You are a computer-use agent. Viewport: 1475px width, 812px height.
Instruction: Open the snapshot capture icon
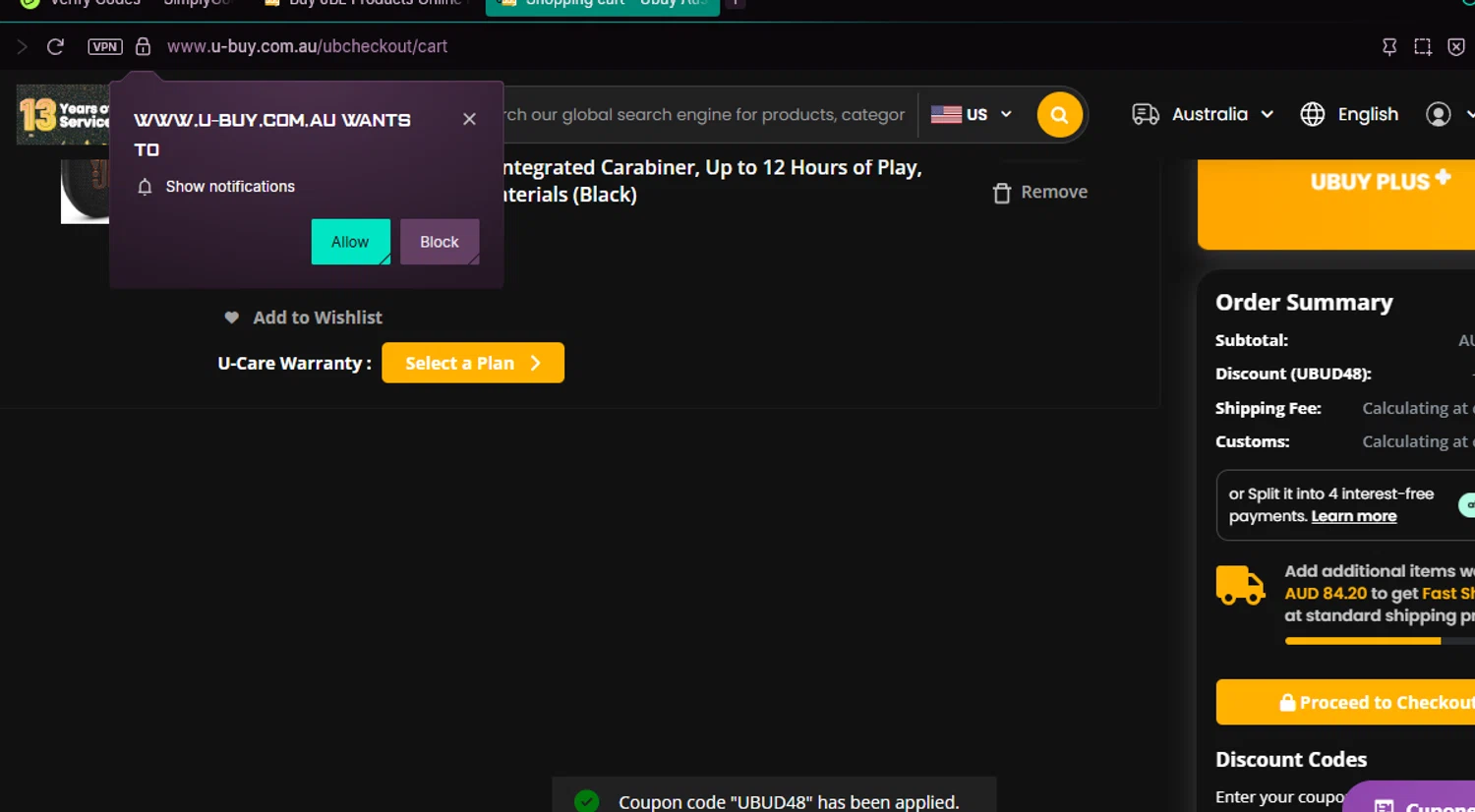1423,46
